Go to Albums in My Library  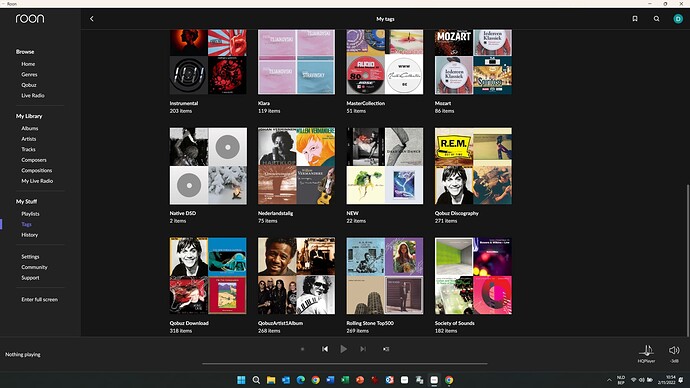[x=29, y=128]
